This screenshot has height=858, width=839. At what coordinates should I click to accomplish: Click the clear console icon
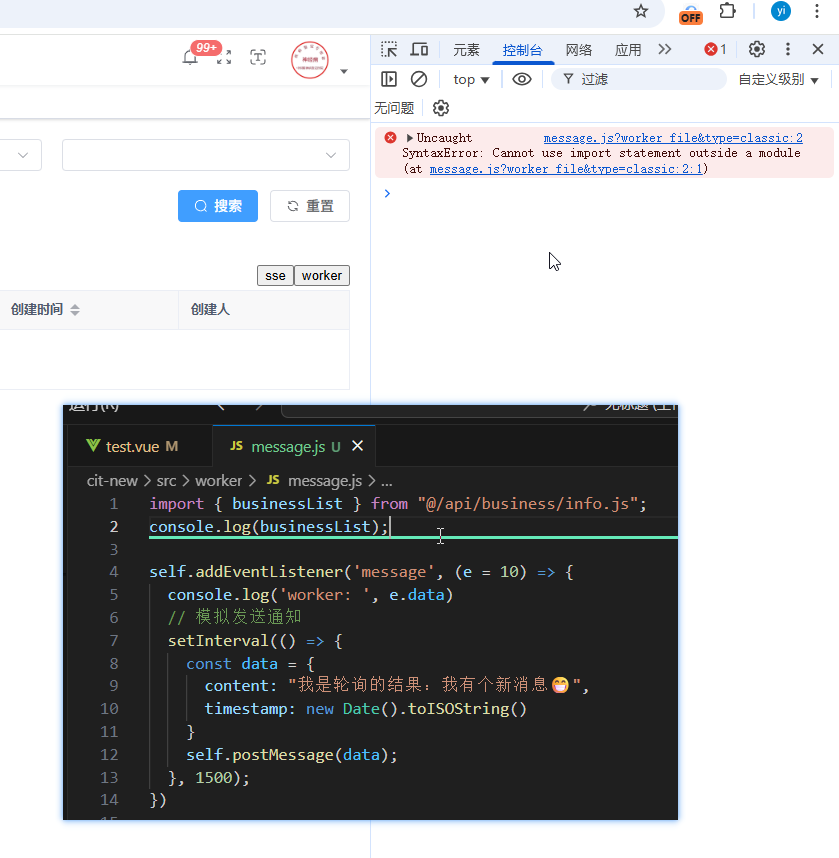(x=418, y=79)
